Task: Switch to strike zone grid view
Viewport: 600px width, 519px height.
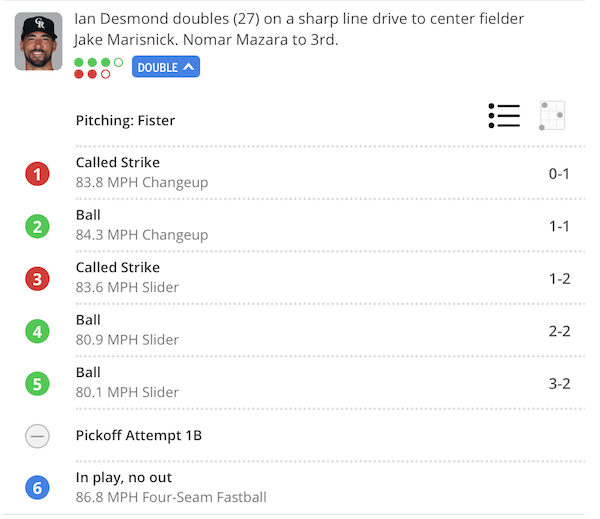Action: (552, 116)
